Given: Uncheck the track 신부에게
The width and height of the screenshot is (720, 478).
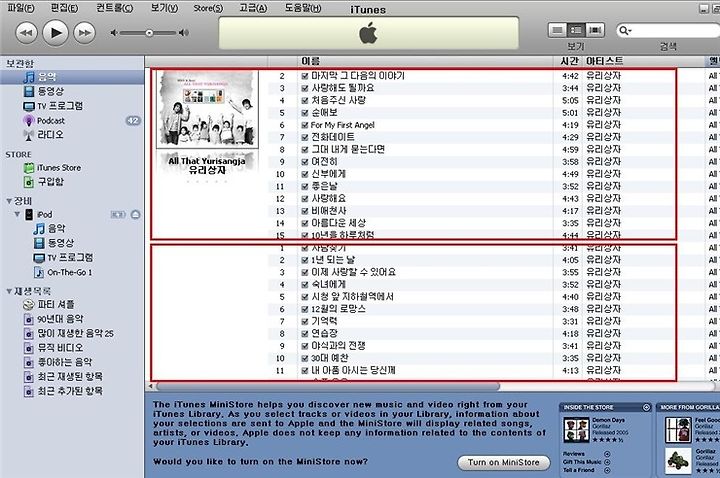Looking at the screenshot, I should tap(305, 174).
